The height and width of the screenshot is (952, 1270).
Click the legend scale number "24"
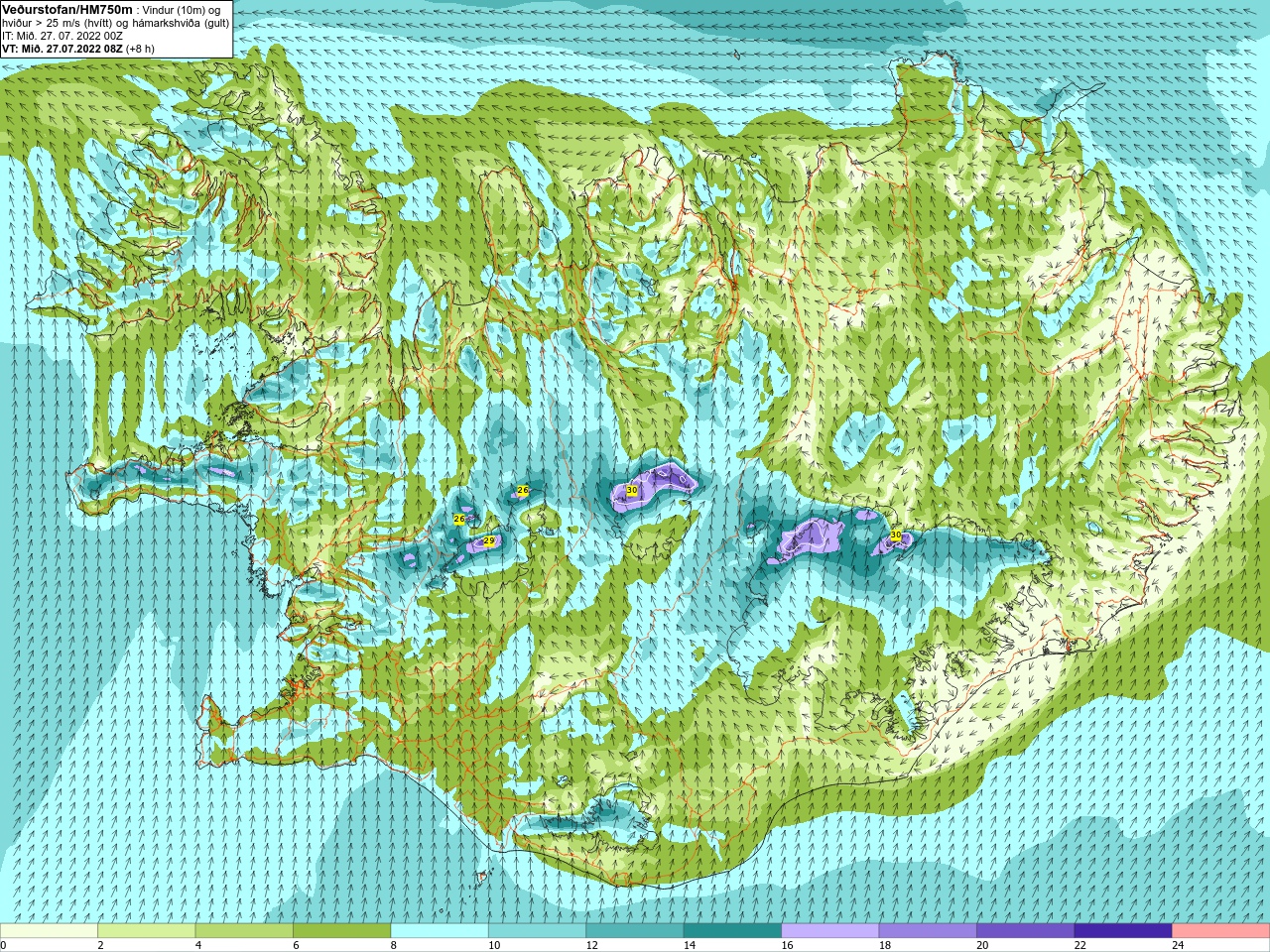1178,945
